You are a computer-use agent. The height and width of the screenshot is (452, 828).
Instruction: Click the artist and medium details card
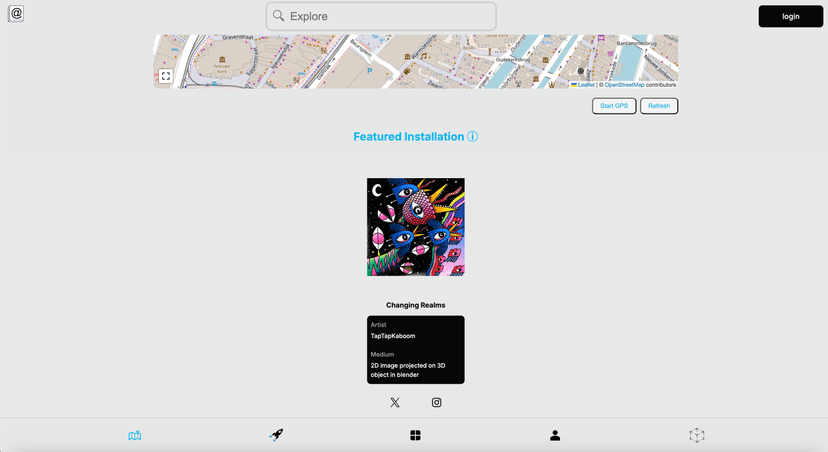[415, 350]
